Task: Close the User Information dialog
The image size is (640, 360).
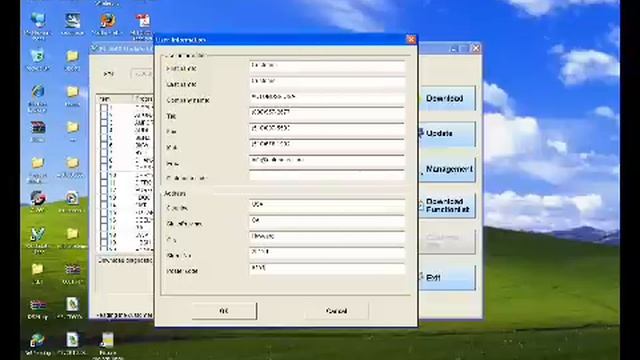Action: [411, 40]
